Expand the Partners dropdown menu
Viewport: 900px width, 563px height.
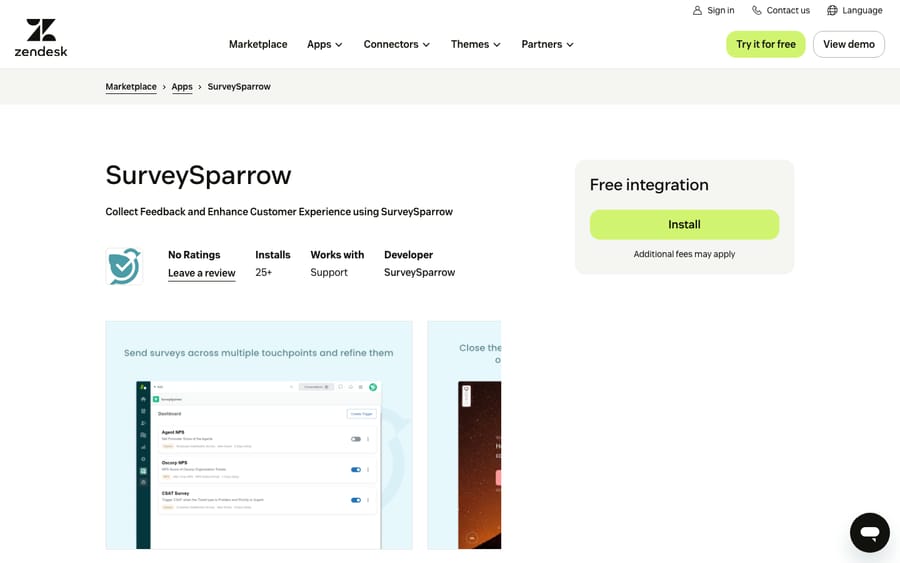tap(548, 44)
